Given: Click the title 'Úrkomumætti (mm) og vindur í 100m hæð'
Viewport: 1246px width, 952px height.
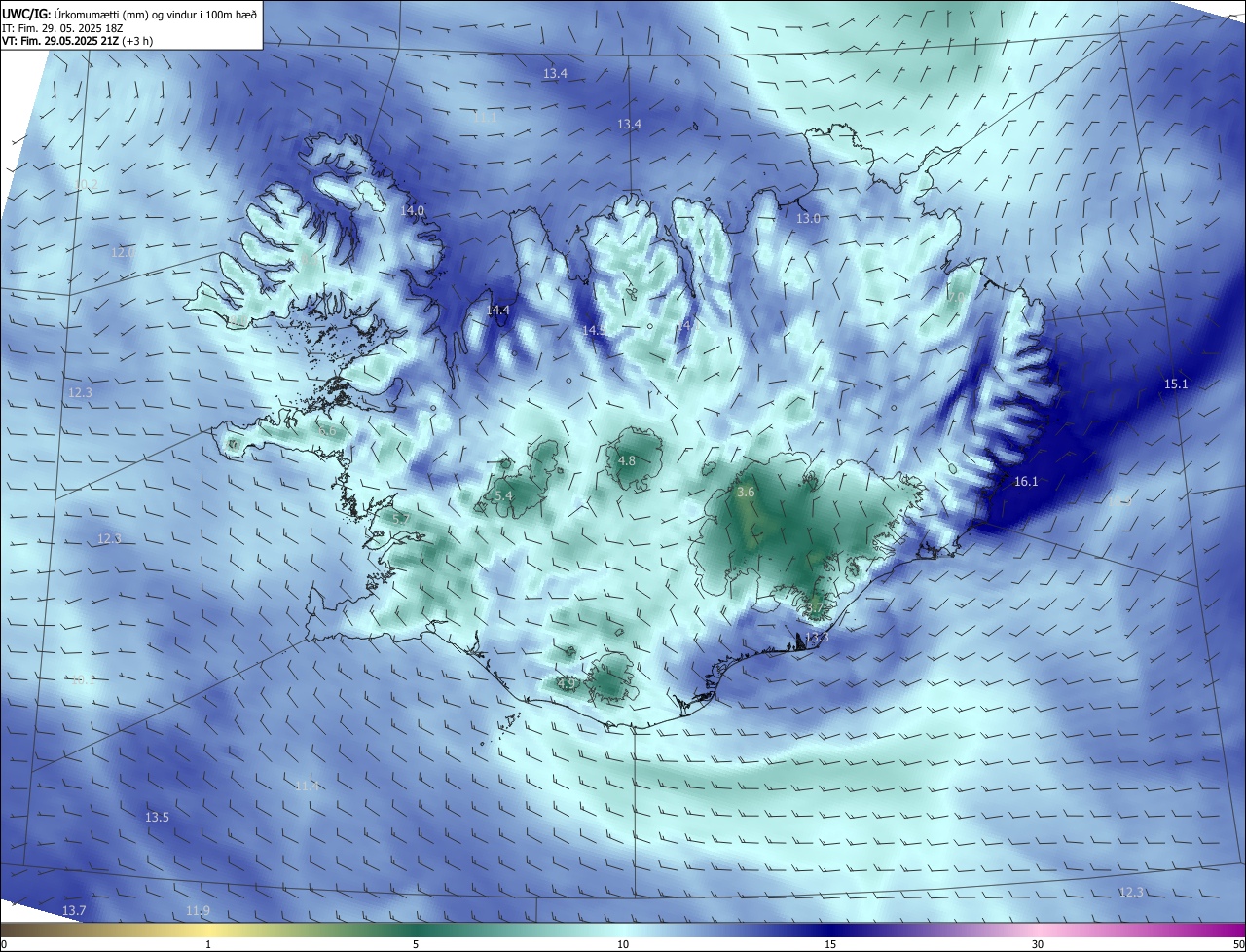Looking at the screenshot, I should [x=156, y=14].
